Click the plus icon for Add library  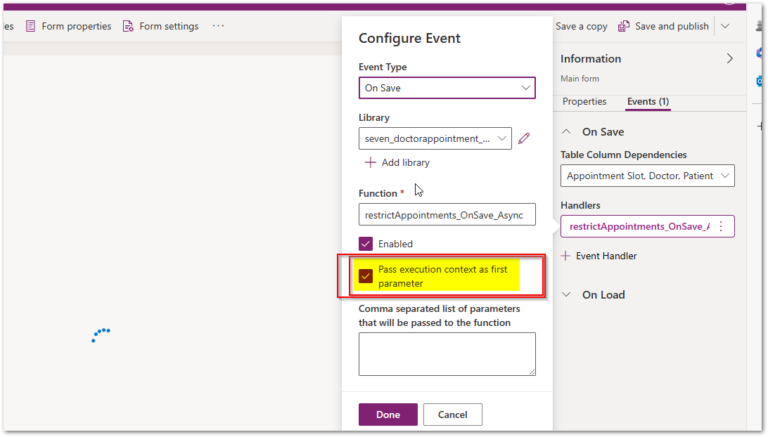[370, 162]
